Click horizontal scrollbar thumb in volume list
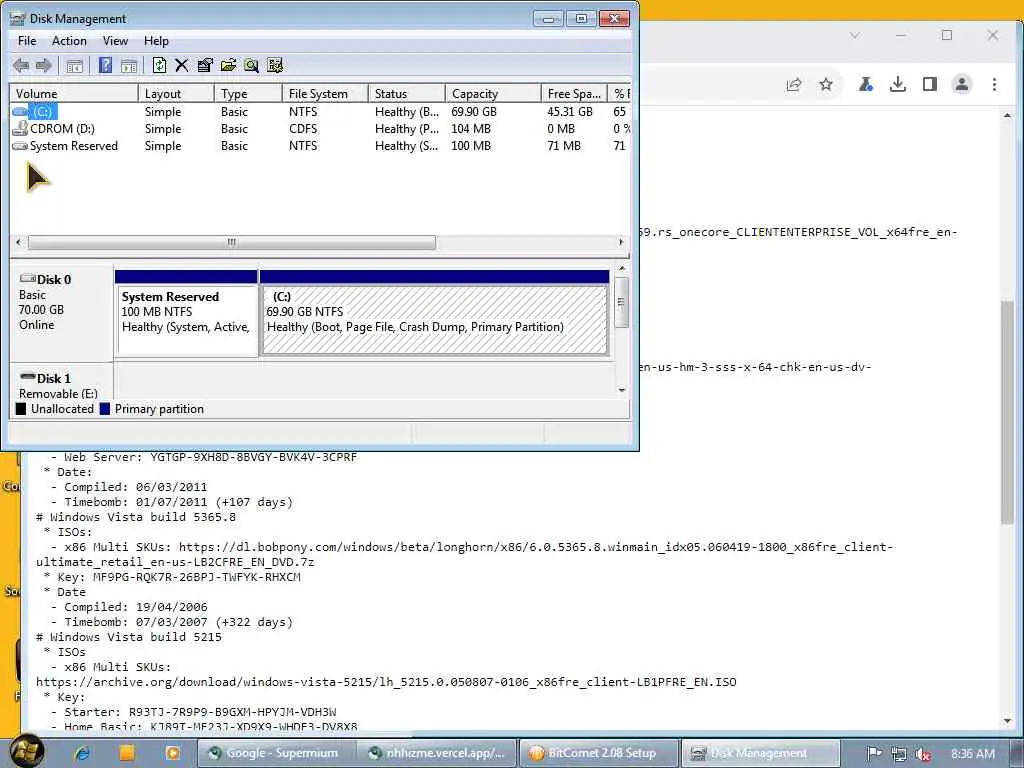The image size is (1024, 768). coord(232,242)
